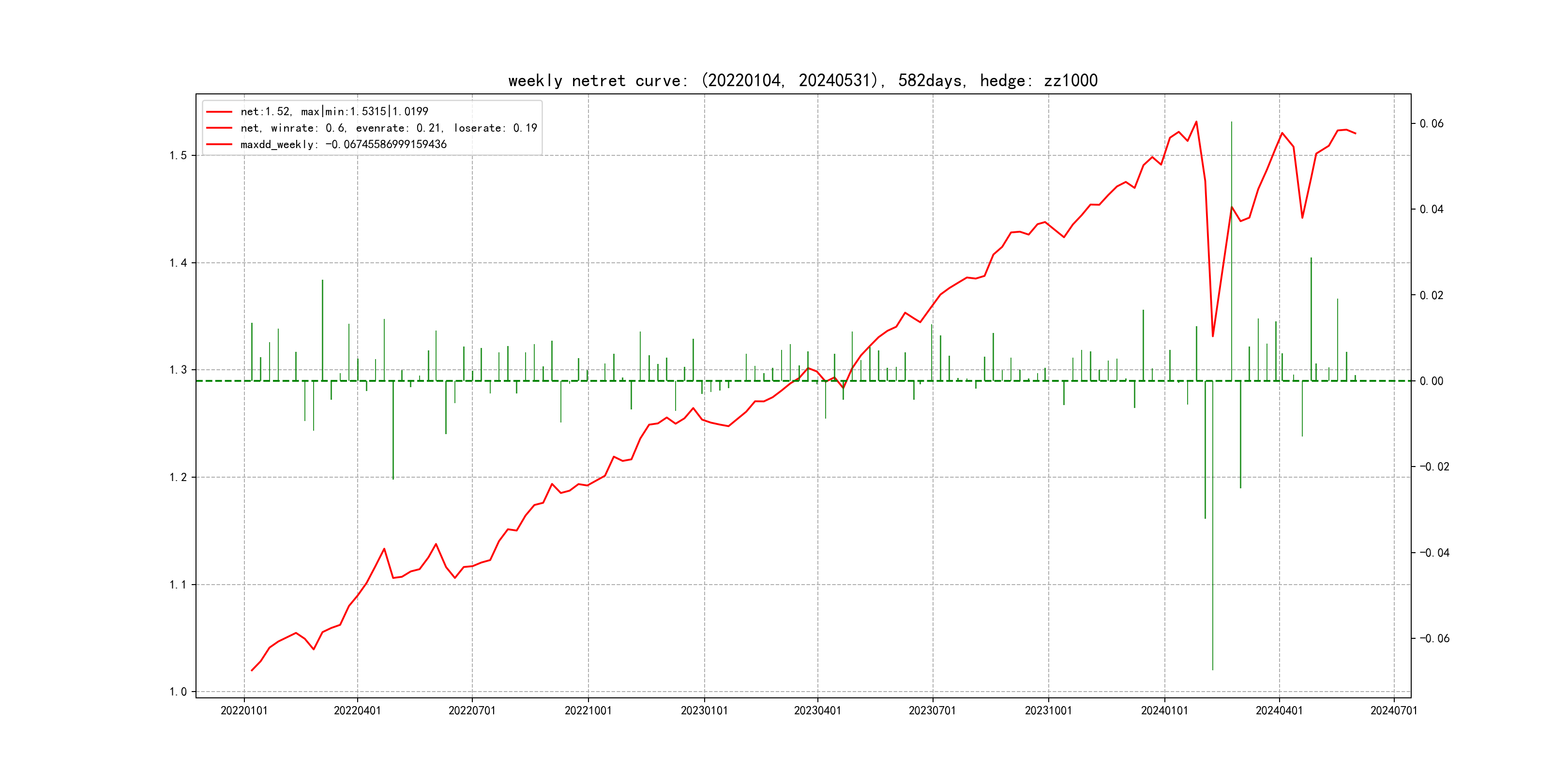This screenshot has height=784, width=1568.
Task: Click x-axis date label 20240401
Action: pyautogui.click(x=1279, y=710)
